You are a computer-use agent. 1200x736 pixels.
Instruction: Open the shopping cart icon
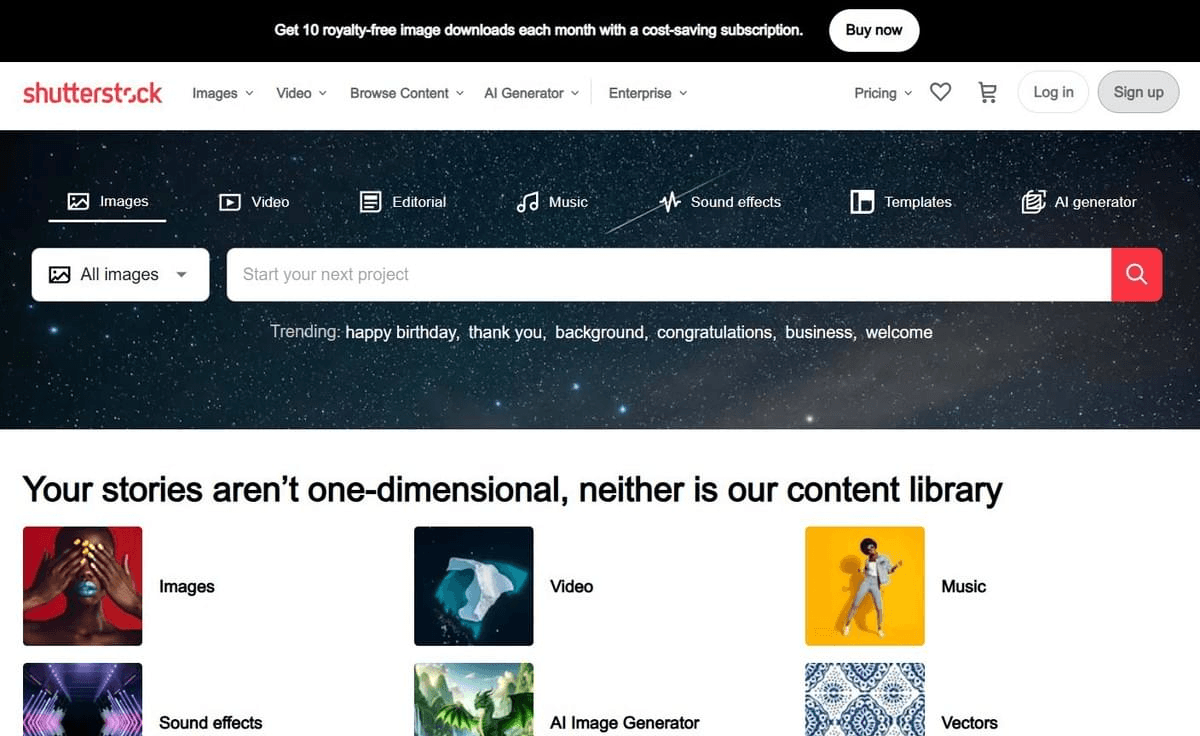tap(987, 92)
